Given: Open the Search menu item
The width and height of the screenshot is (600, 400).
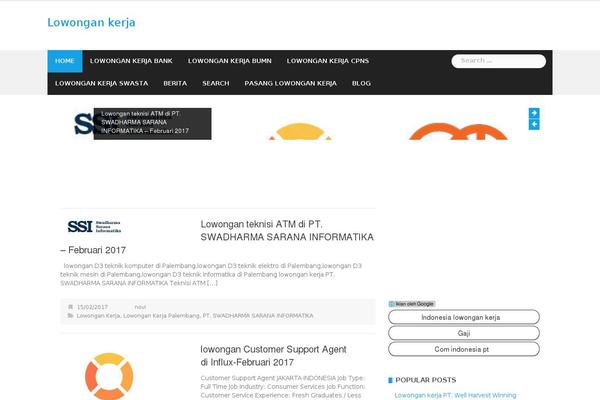Looking at the screenshot, I should (x=216, y=83).
